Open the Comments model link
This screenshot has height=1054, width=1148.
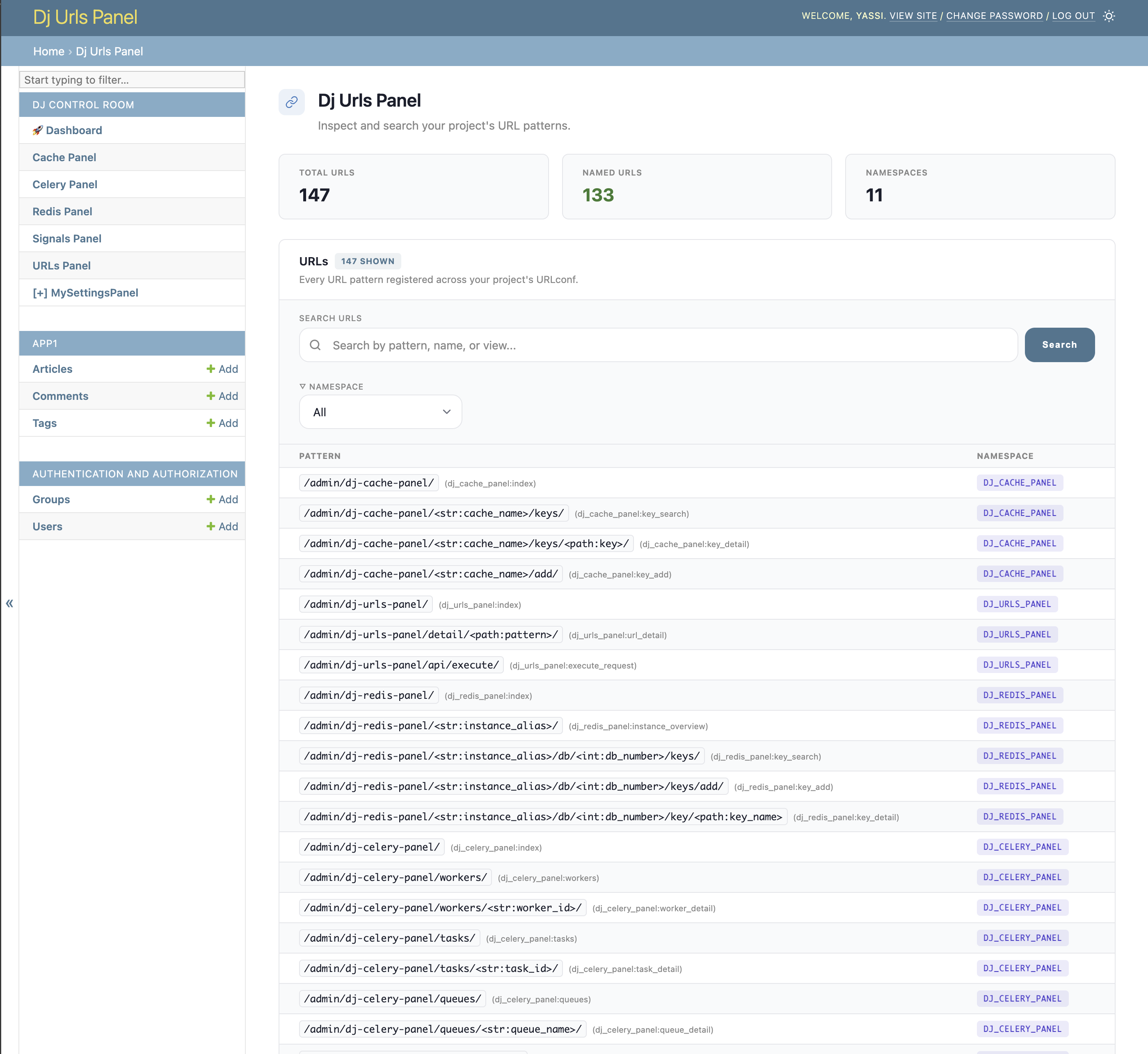pos(60,396)
